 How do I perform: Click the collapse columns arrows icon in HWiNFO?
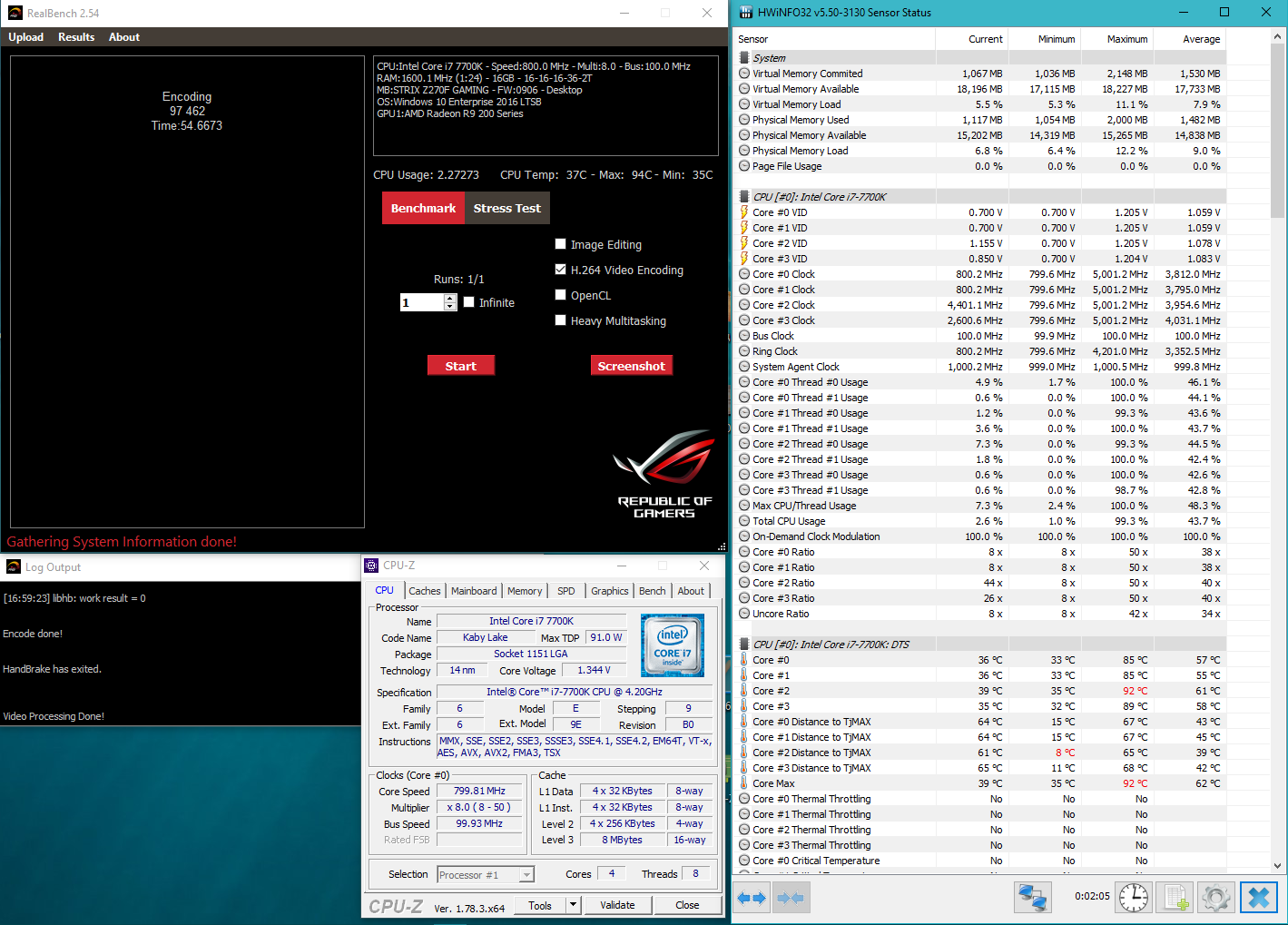pyautogui.click(x=791, y=898)
